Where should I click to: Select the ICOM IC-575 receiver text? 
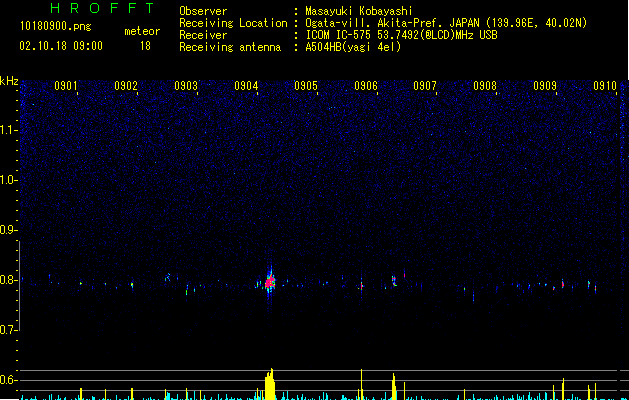(401, 35)
